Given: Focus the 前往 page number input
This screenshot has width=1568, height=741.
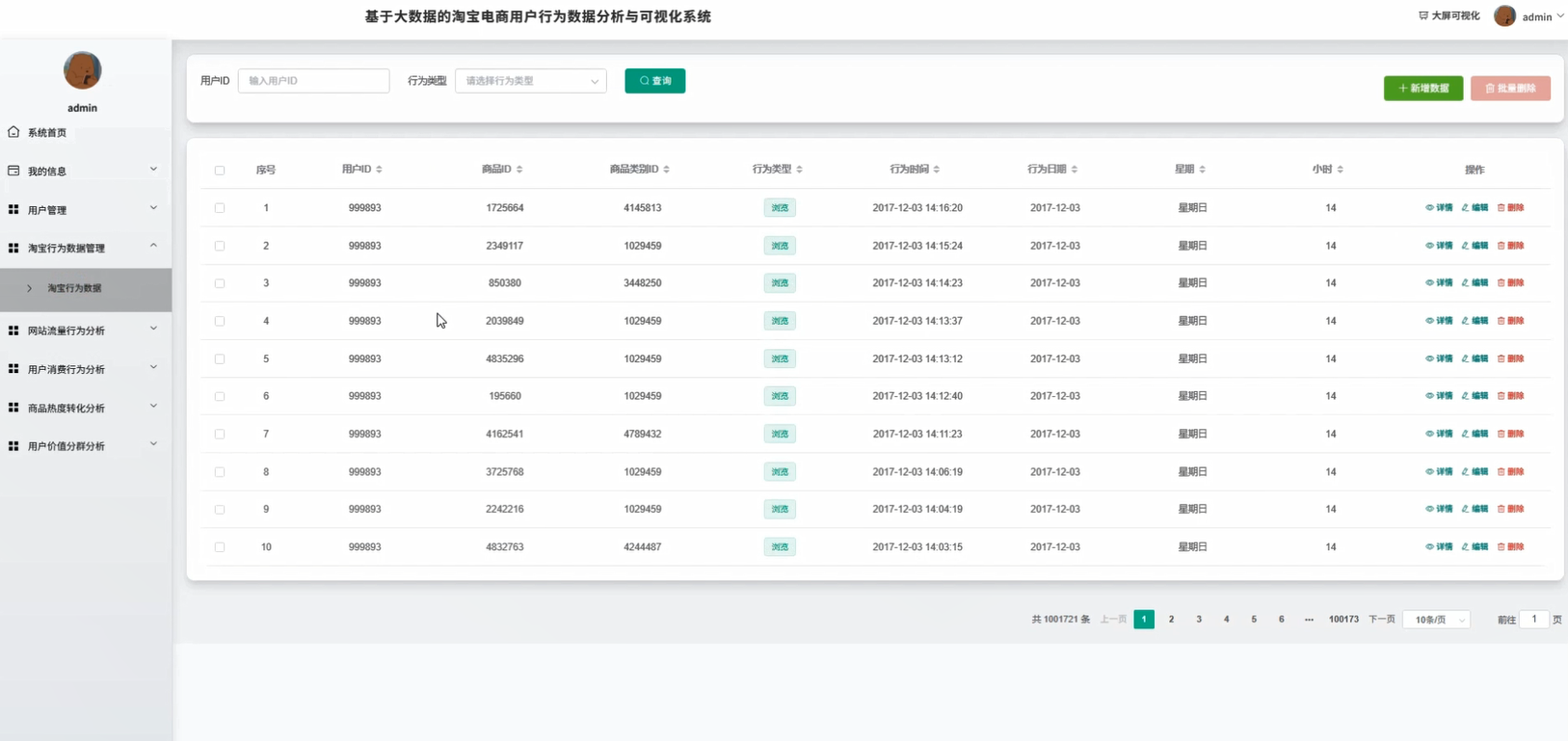Looking at the screenshot, I should click(1534, 620).
